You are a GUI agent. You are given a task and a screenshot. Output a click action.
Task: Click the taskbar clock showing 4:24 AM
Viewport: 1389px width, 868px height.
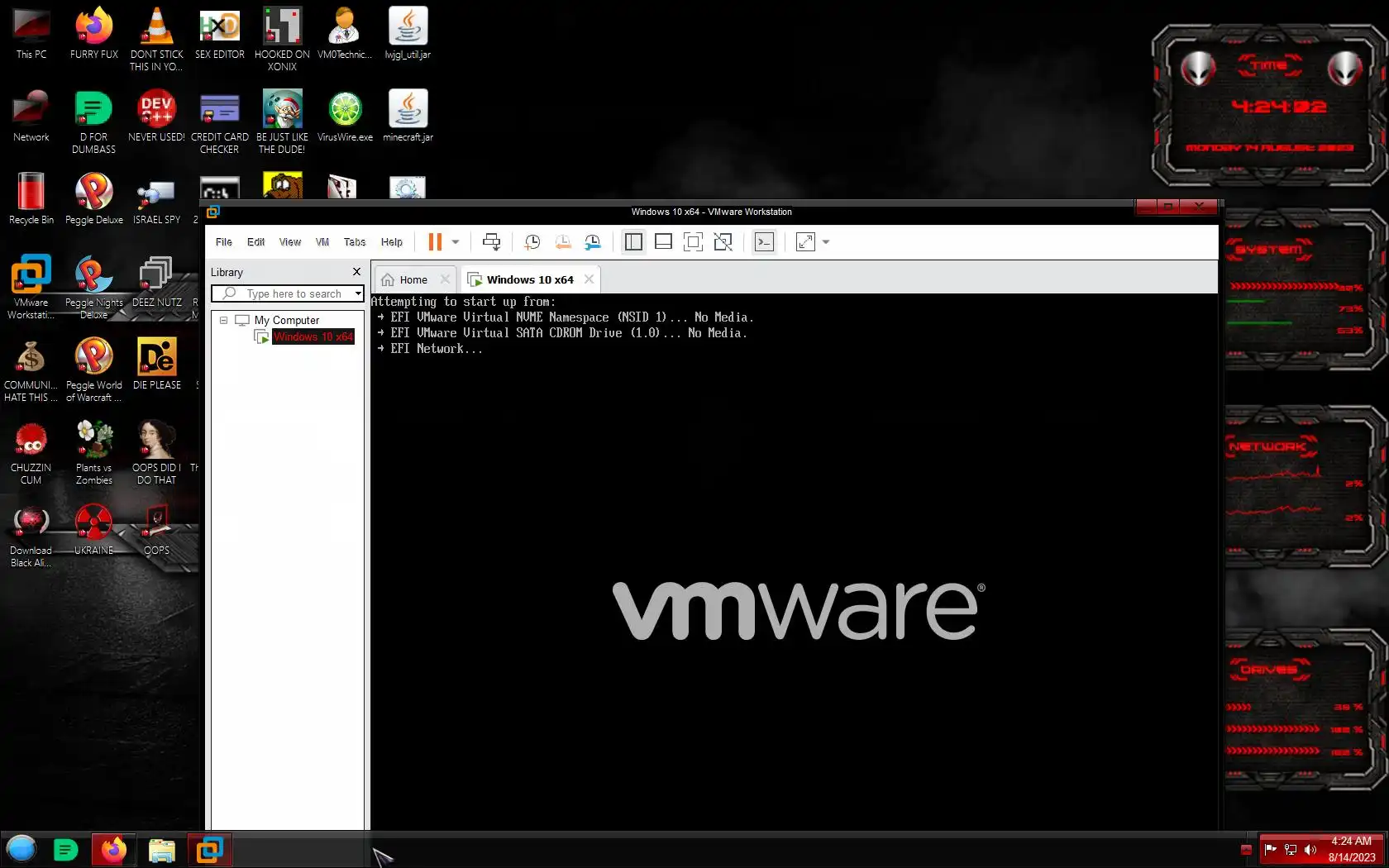pyautogui.click(x=1352, y=849)
